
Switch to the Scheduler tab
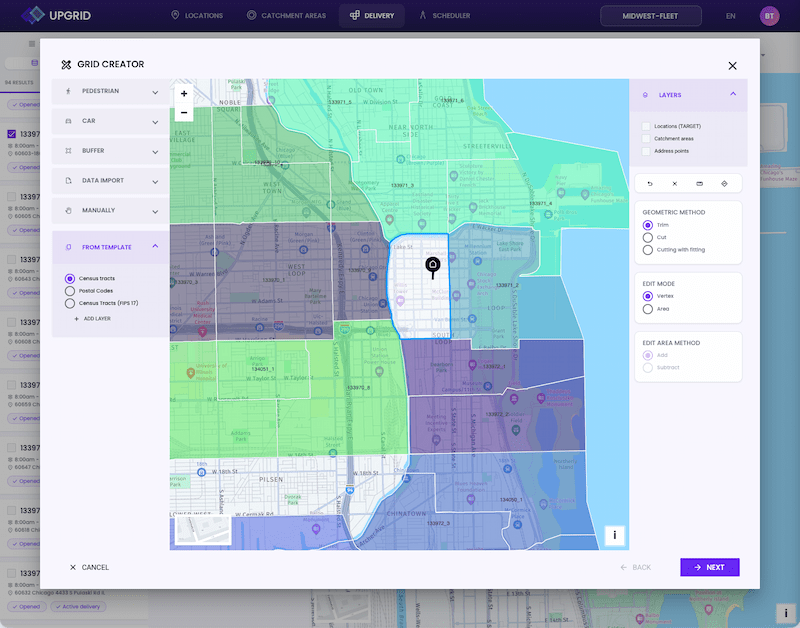coord(444,16)
